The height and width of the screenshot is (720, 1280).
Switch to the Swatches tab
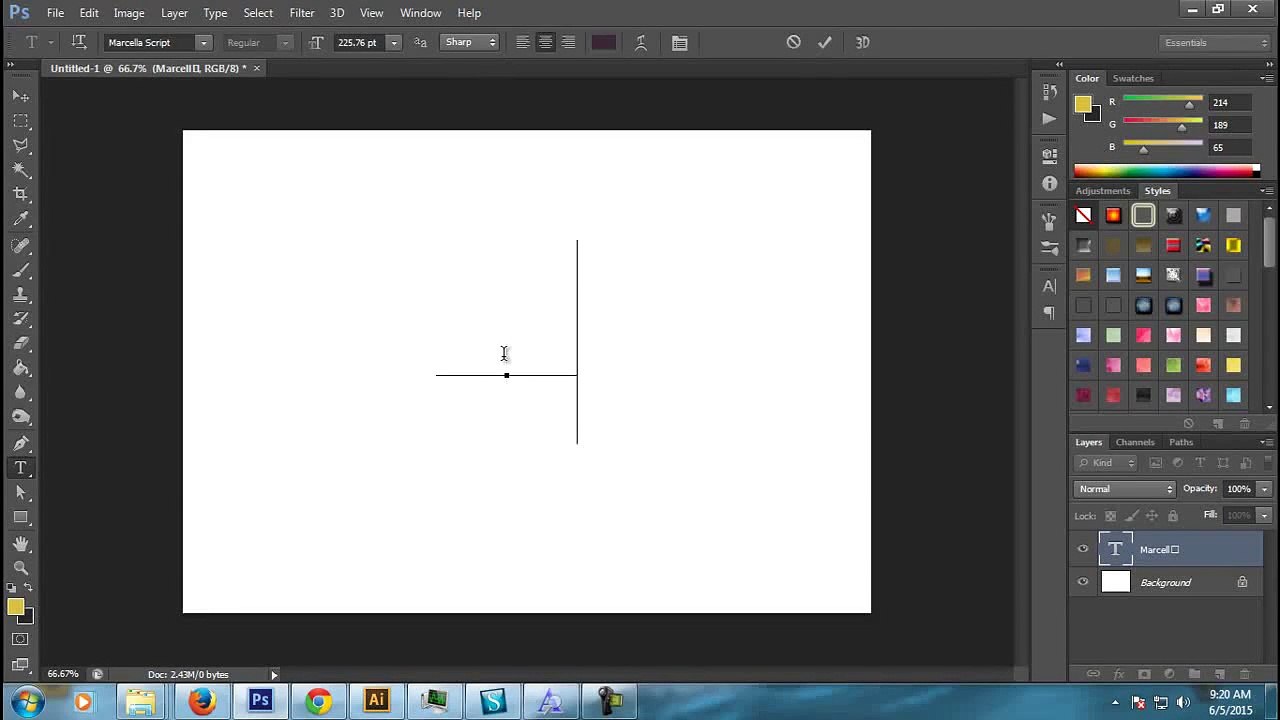pos(1133,78)
